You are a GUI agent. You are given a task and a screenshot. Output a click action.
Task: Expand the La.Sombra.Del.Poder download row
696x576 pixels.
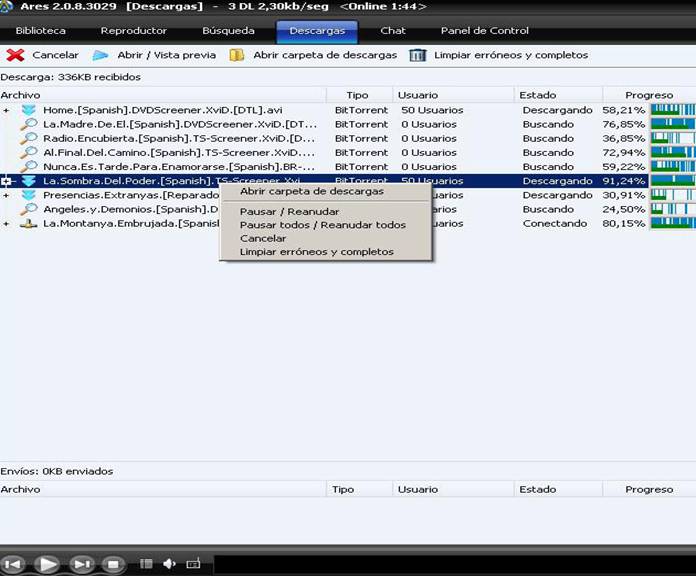6,181
